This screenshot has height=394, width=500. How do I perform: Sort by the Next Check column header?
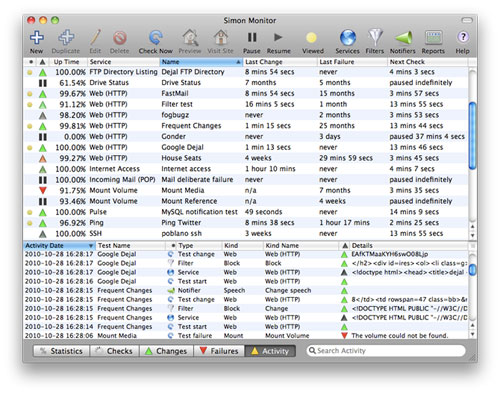pos(427,62)
